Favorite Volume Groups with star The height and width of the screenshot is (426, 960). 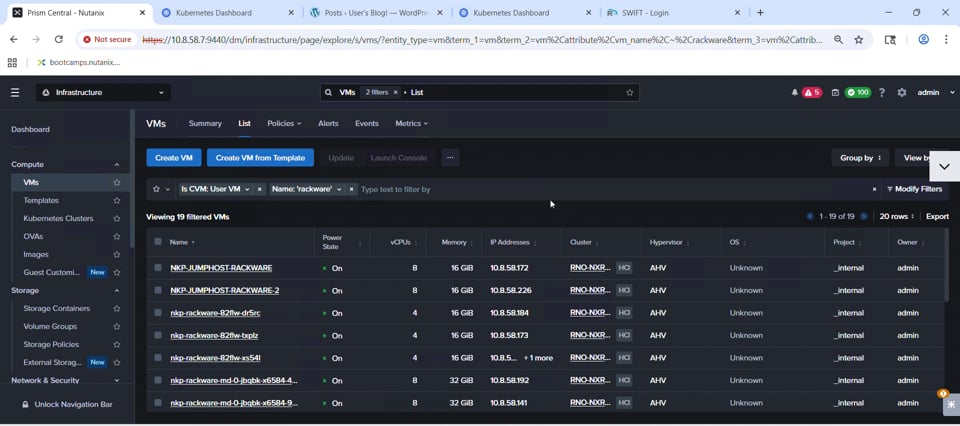tap(116, 326)
